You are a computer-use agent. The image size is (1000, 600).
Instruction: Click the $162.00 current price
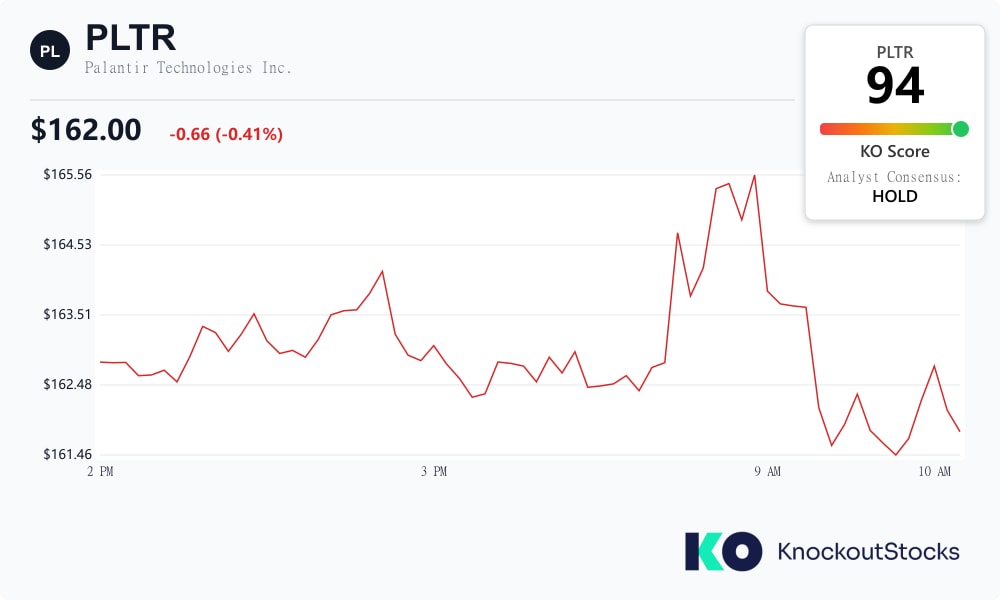tap(86, 130)
